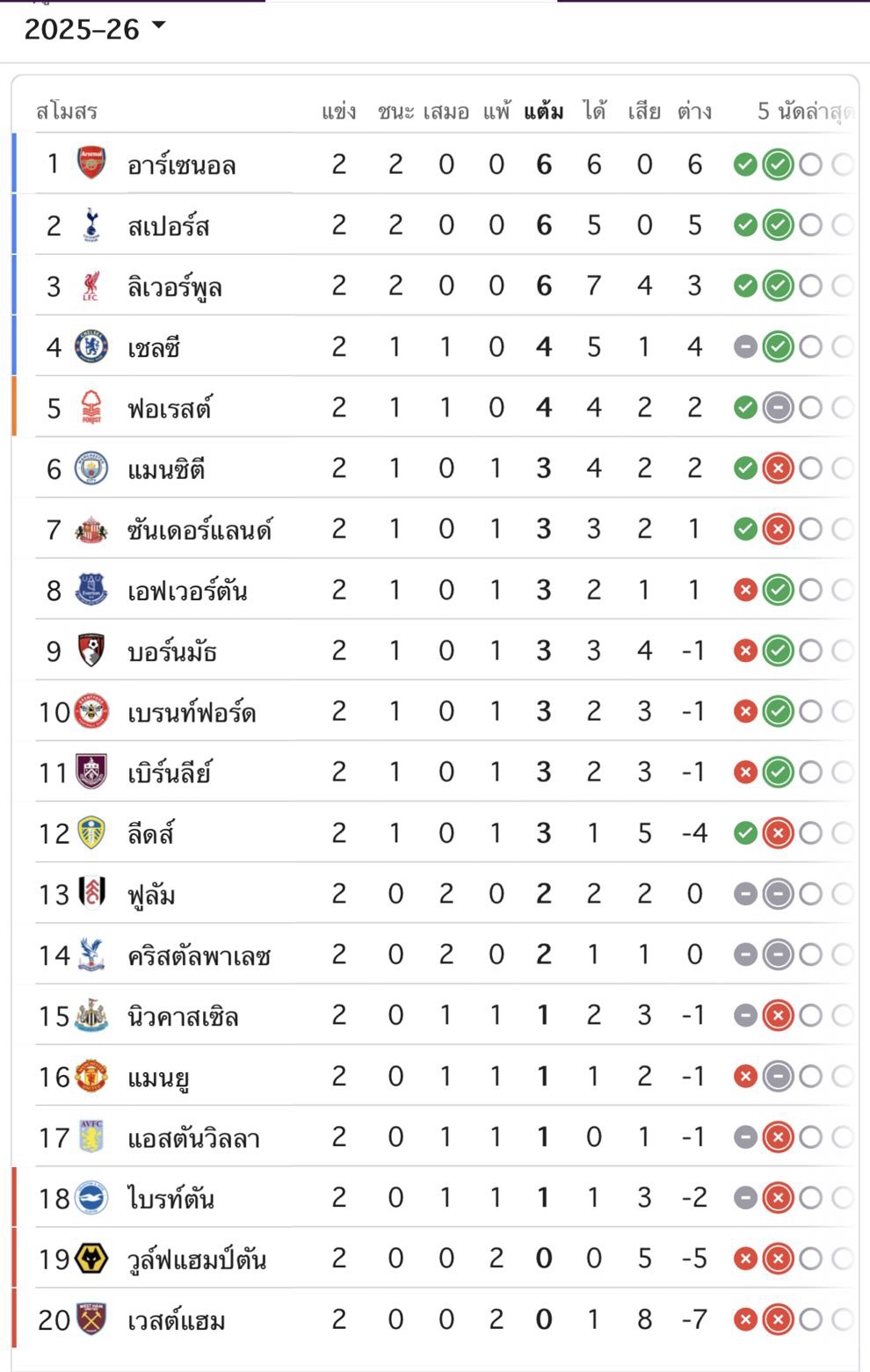Screen dimensions: 870x1372
Task: Click the ต่าง goal difference column header
Action: click(x=694, y=112)
